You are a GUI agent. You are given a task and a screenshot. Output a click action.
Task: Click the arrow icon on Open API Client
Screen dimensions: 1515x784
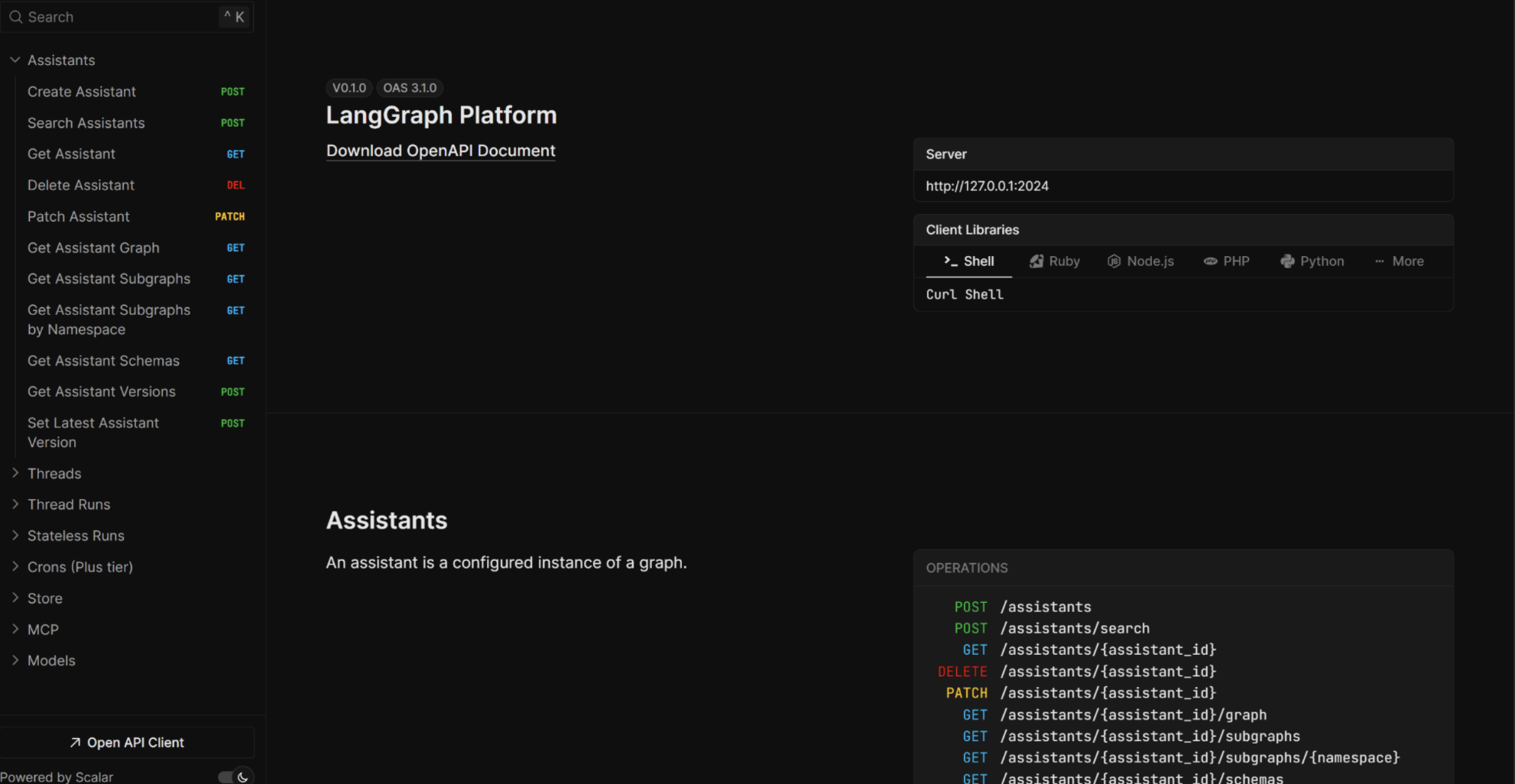point(75,743)
